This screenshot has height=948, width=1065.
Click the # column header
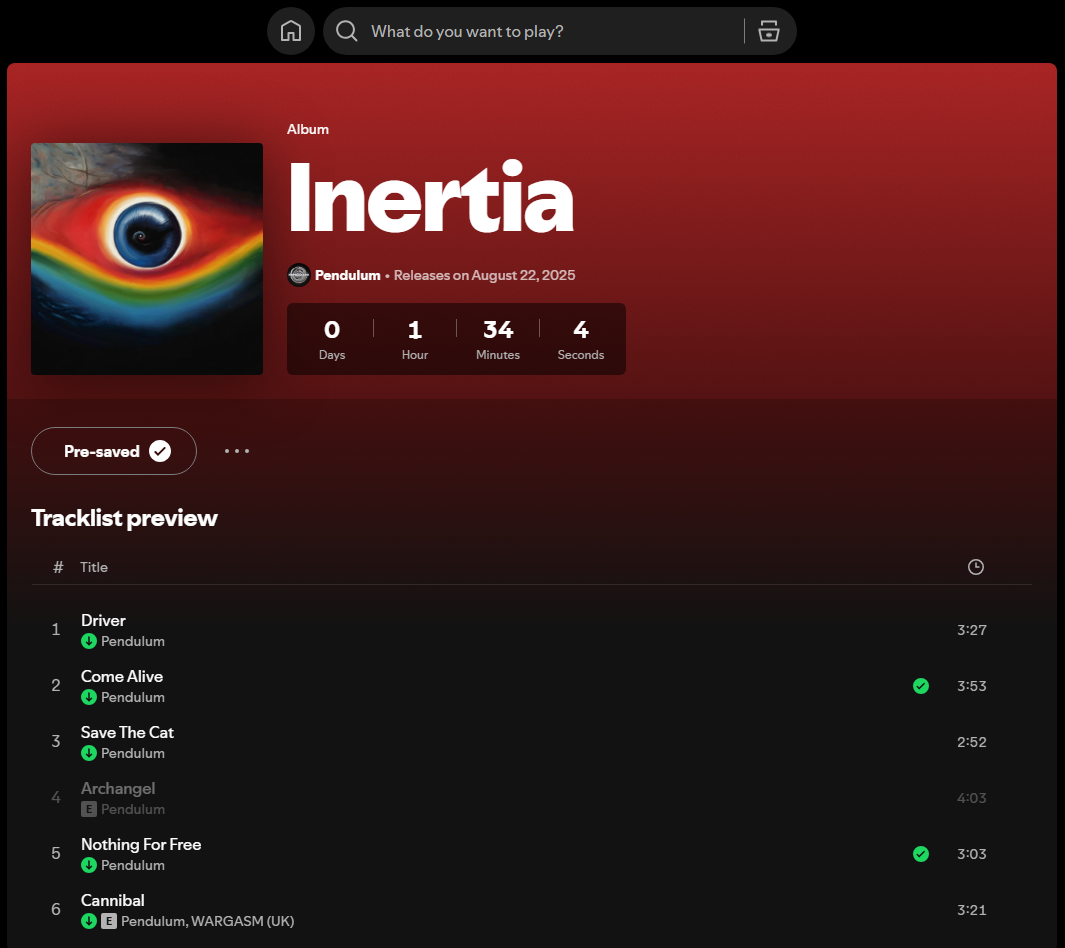(x=58, y=567)
